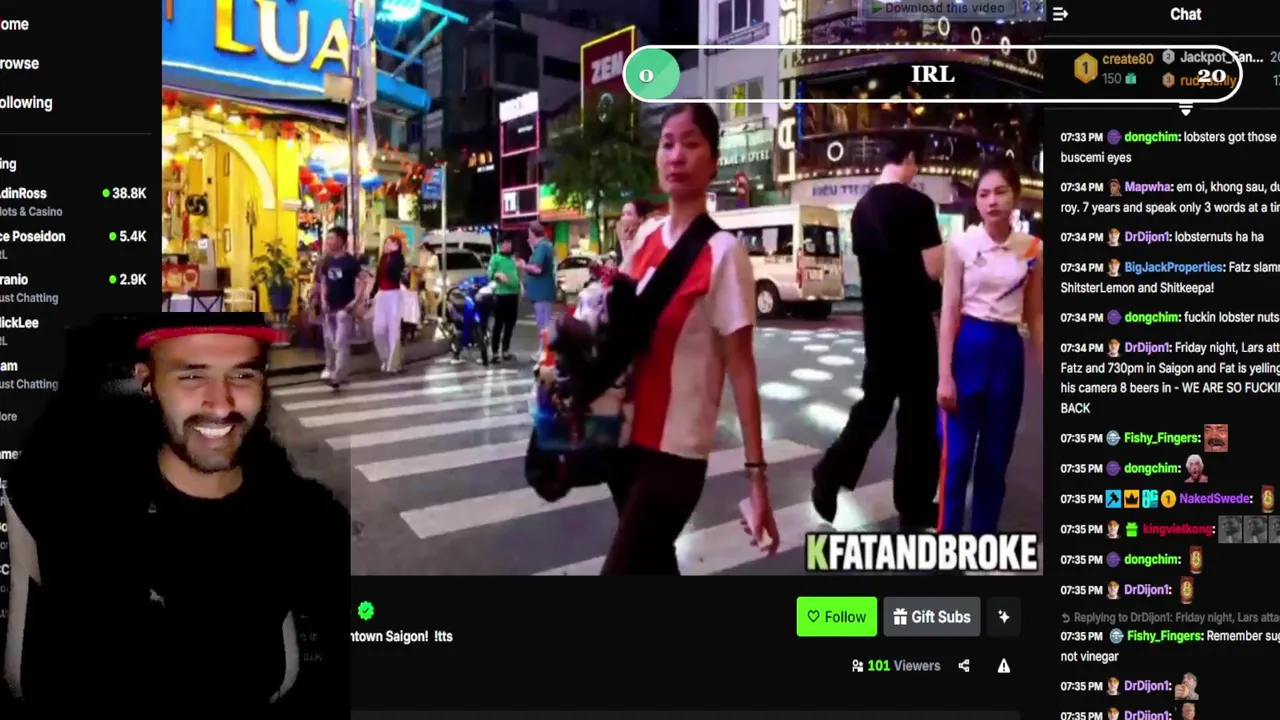The width and height of the screenshot is (1280, 720).
Task: Open the AdinRoss channel in the sidebar
Action: point(75,201)
